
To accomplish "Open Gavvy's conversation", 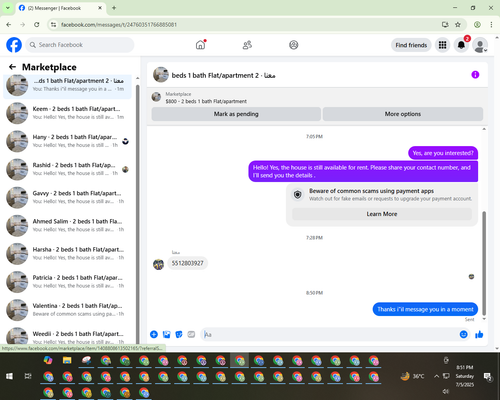I will 68,197.
